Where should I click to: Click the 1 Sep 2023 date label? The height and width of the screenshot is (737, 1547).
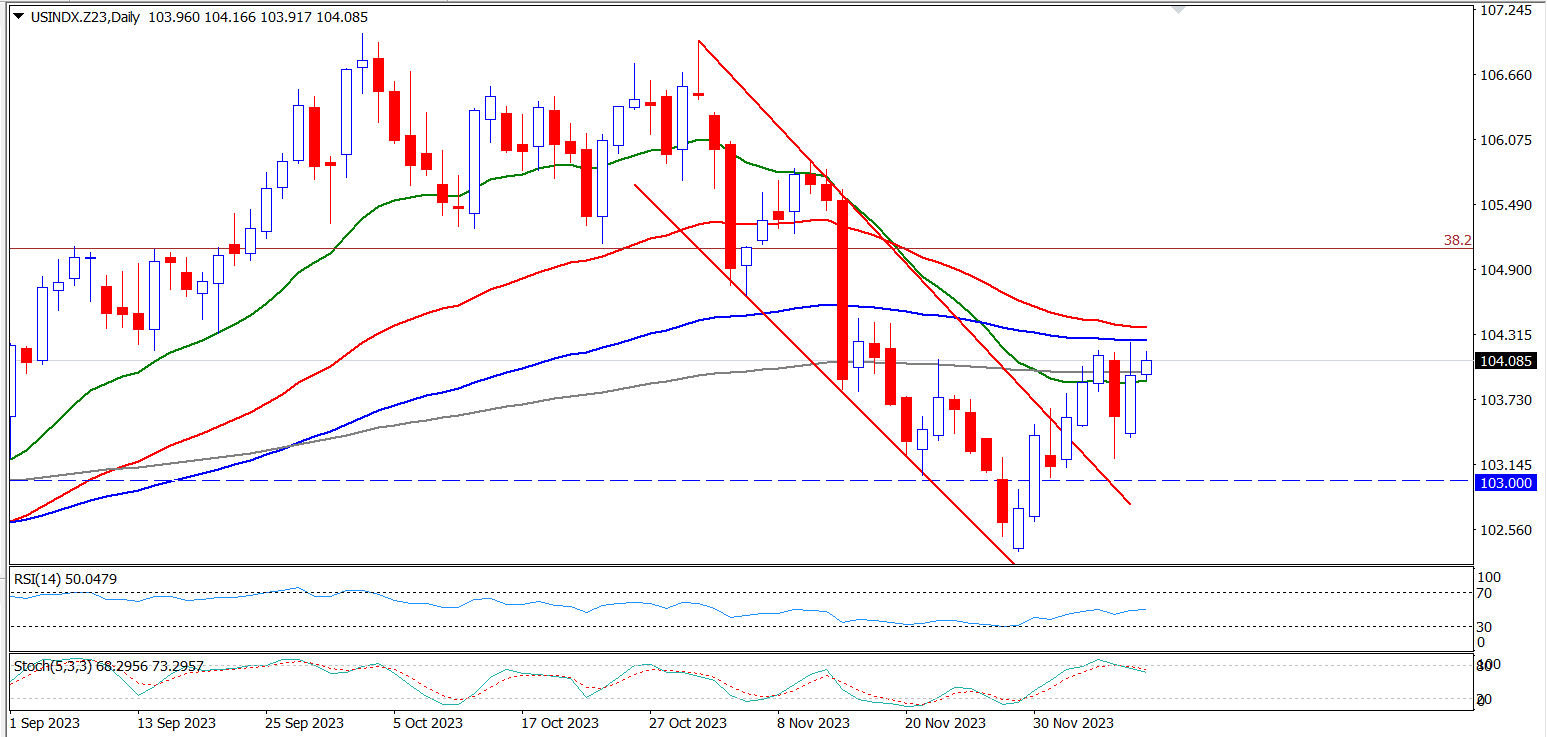44,723
